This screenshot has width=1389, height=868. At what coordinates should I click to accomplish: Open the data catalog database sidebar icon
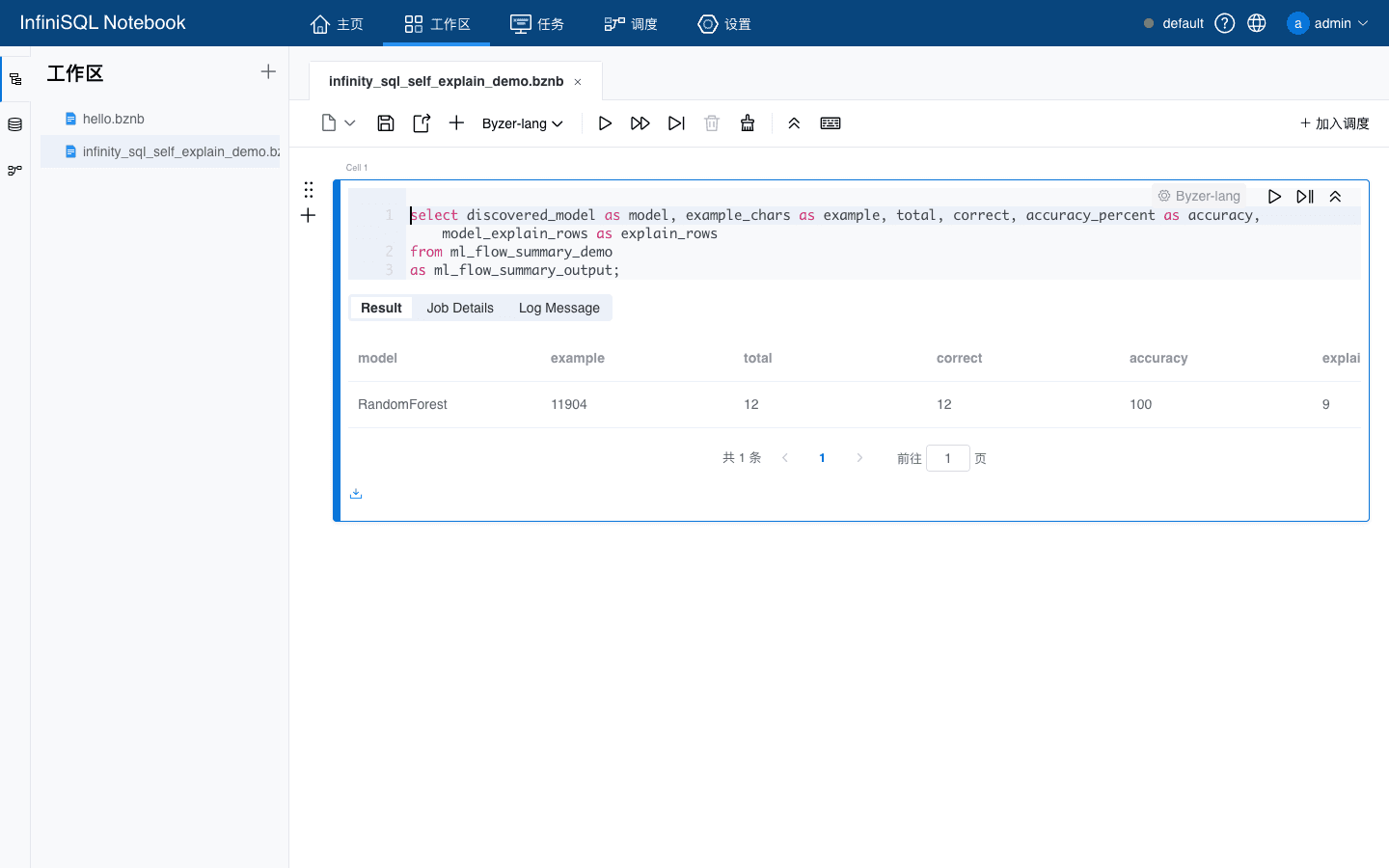tap(15, 124)
